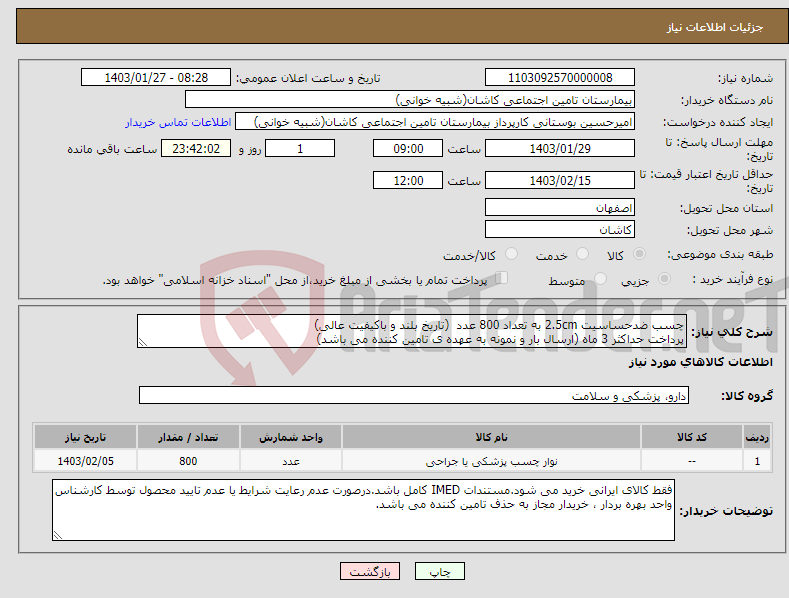Toggle the اسناد خزانه اسلامی payment checkbox

point(502,277)
